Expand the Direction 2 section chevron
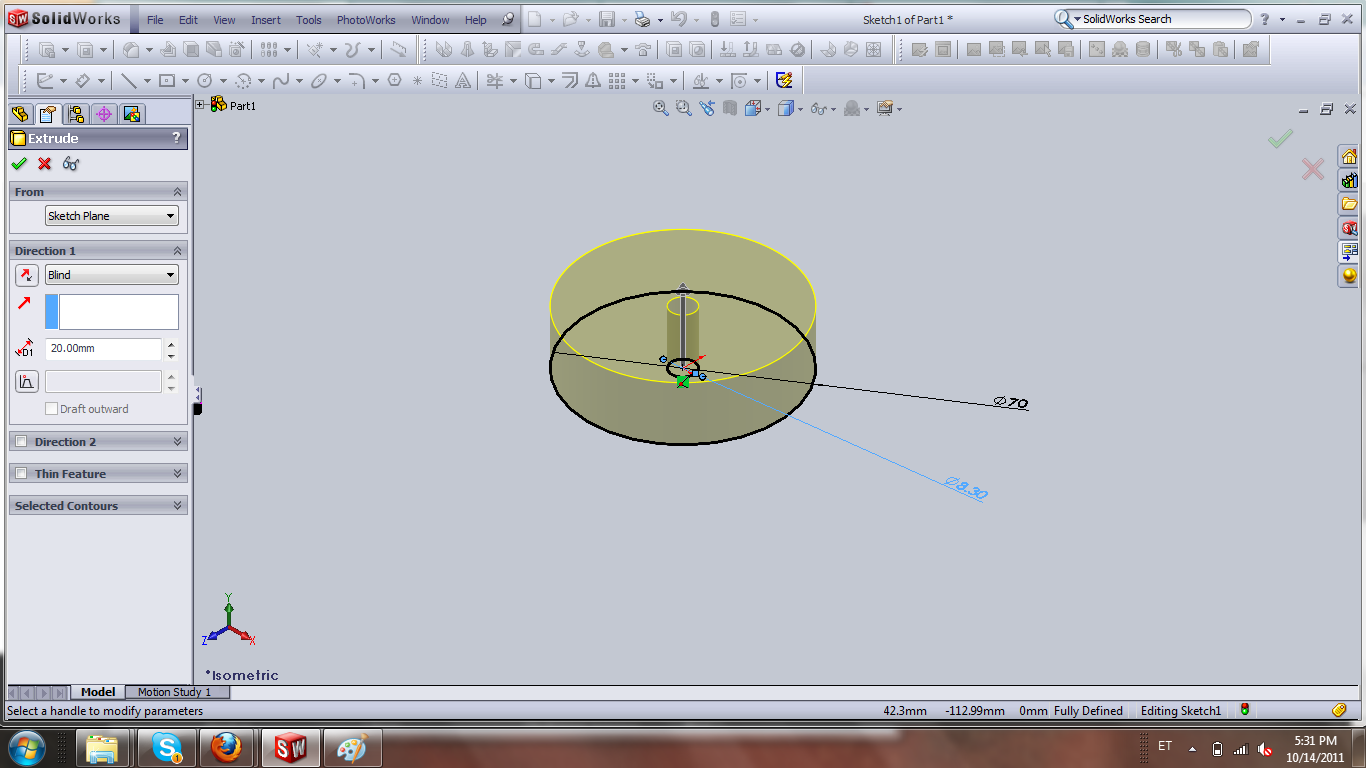1366x768 pixels. point(178,442)
